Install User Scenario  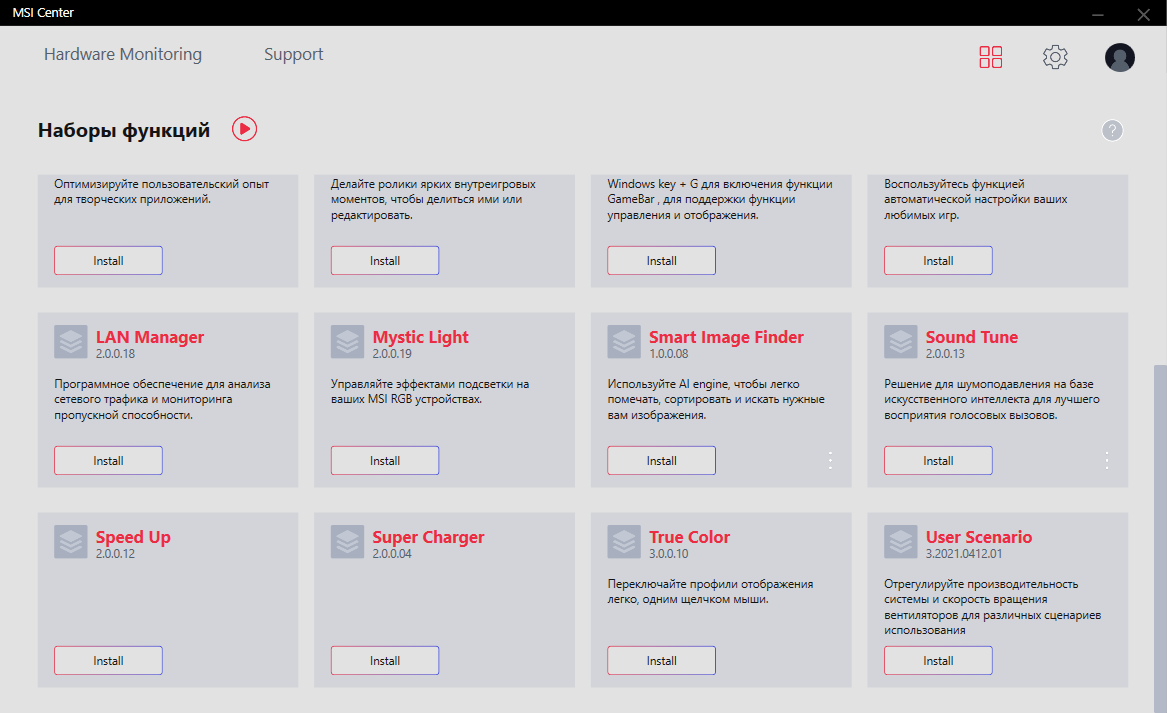coord(938,661)
